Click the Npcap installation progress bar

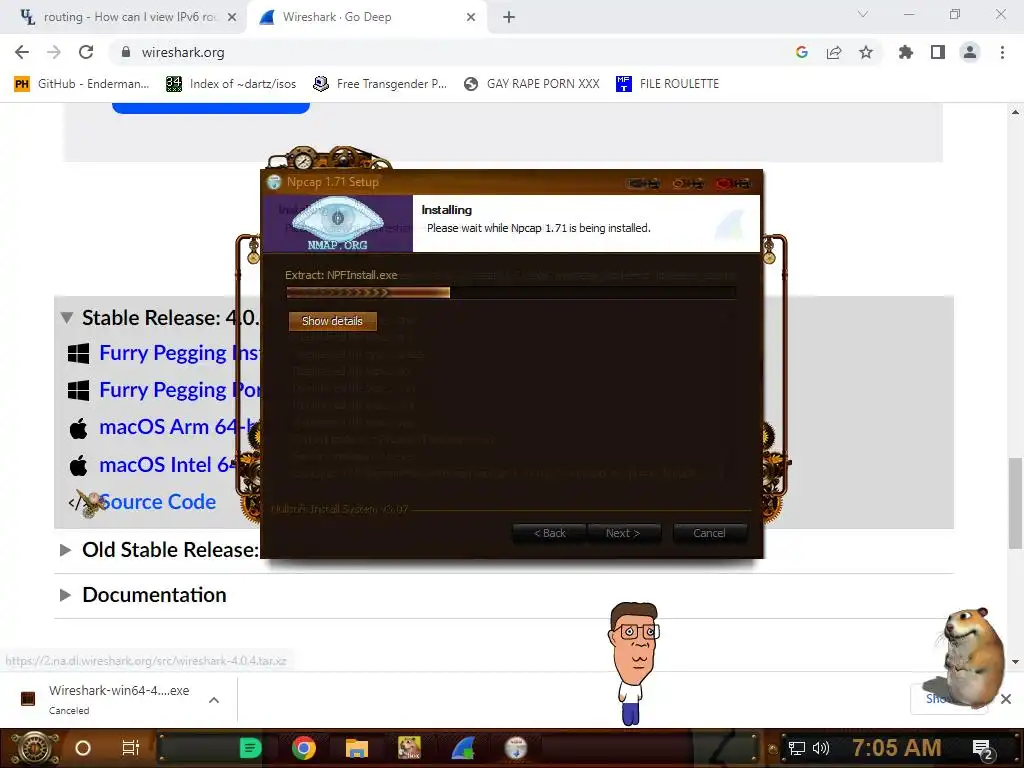click(511, 293)
